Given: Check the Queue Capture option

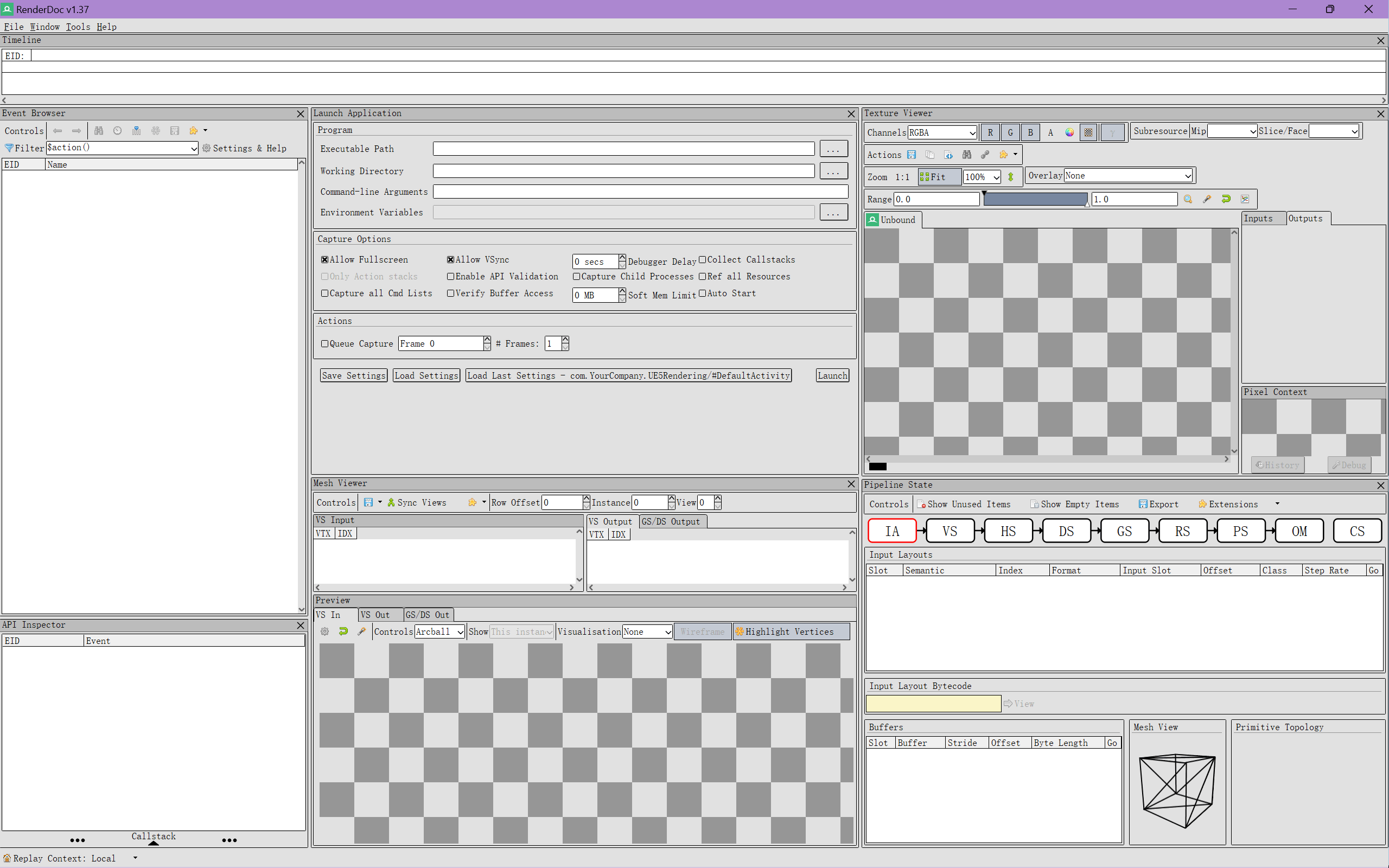Looking at the screenshot, I should (x=325, y=344).
